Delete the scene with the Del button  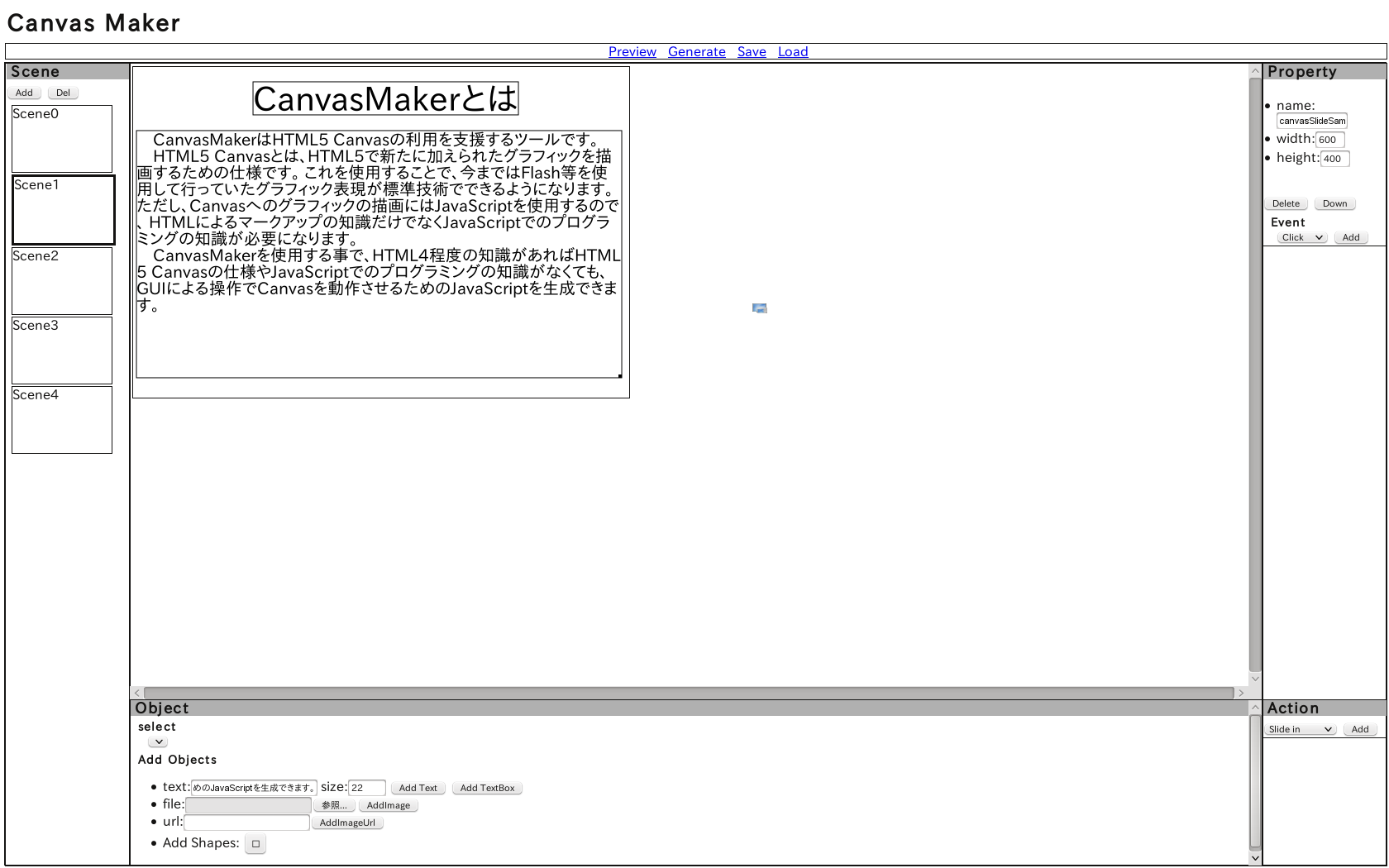pyautogui.click(x=63, y=93)
